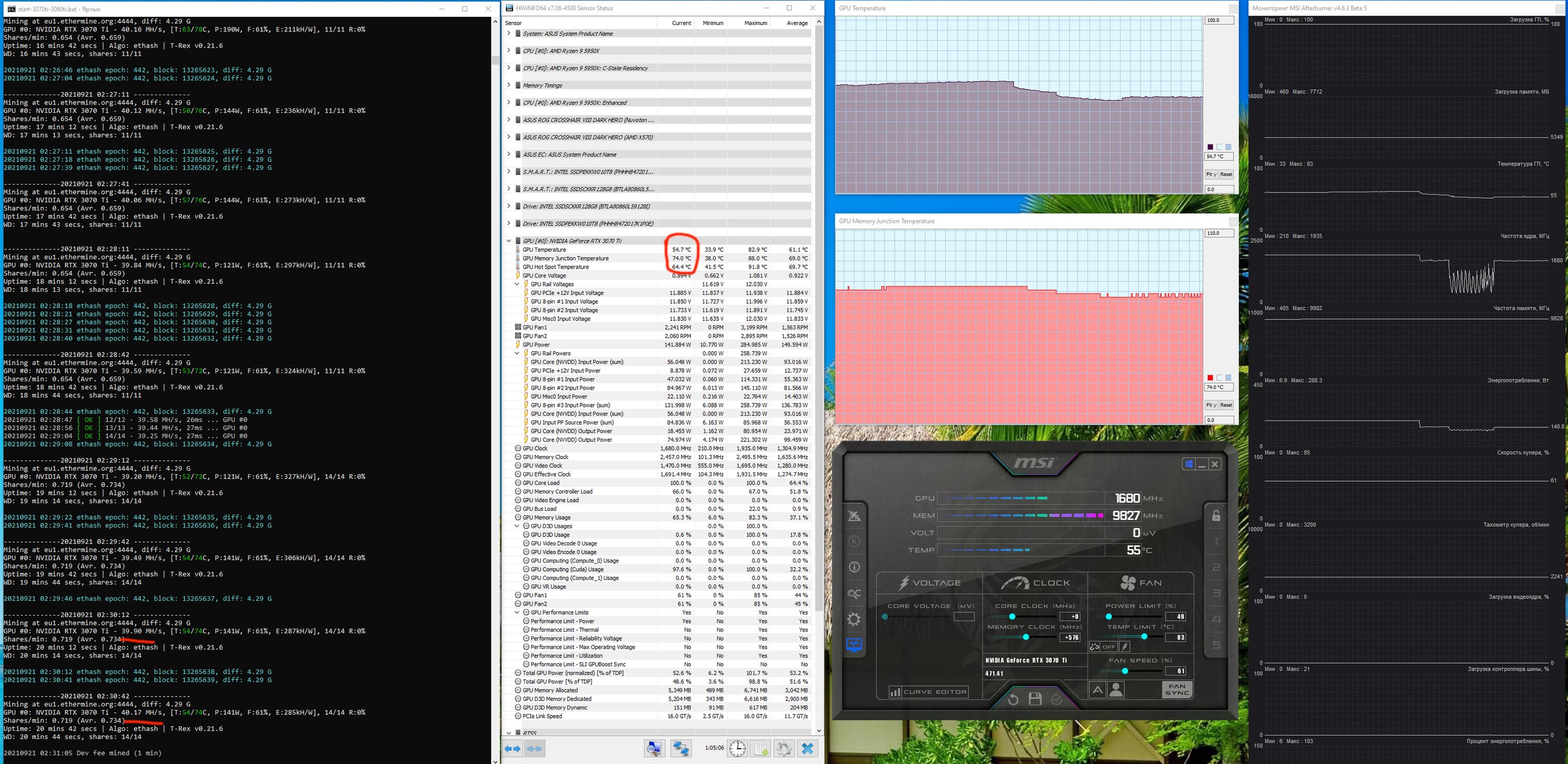Open the Afterburner information icon
The image size is (1568, 764).
coord(854,567)
